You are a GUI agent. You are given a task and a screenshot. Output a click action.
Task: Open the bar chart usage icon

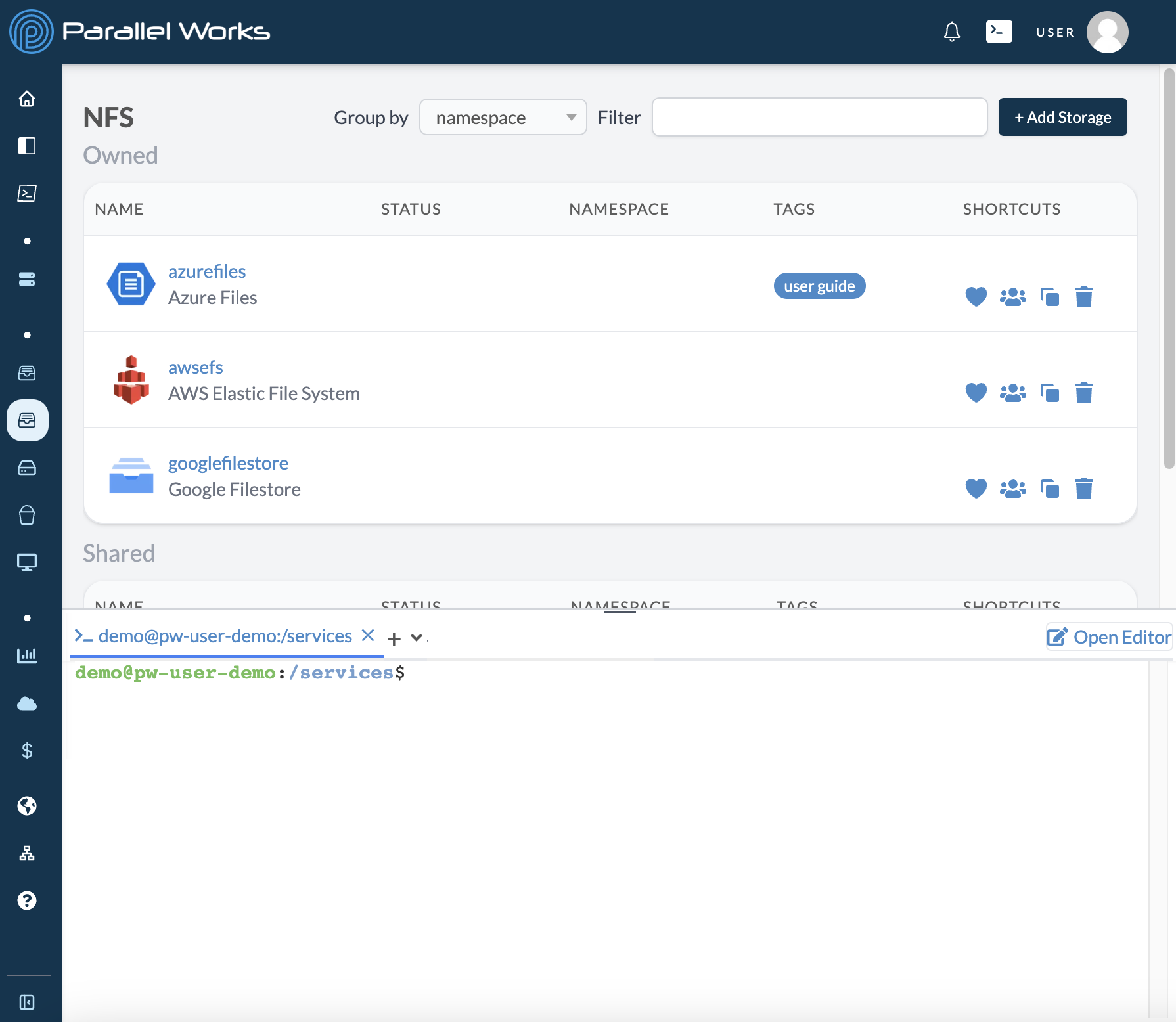[27, 655]
